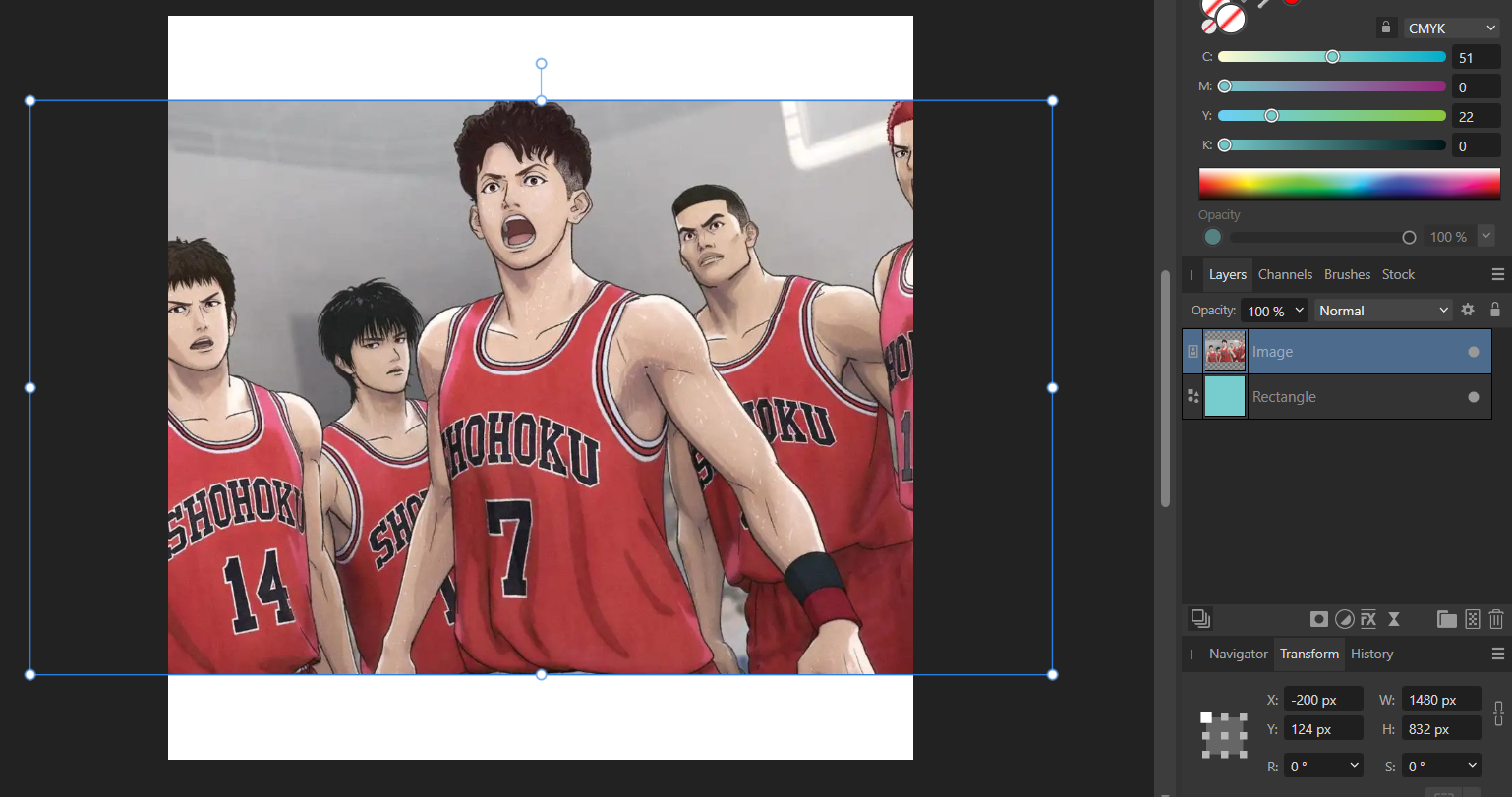Switch to the Brushes tab

coord(1347,274)
